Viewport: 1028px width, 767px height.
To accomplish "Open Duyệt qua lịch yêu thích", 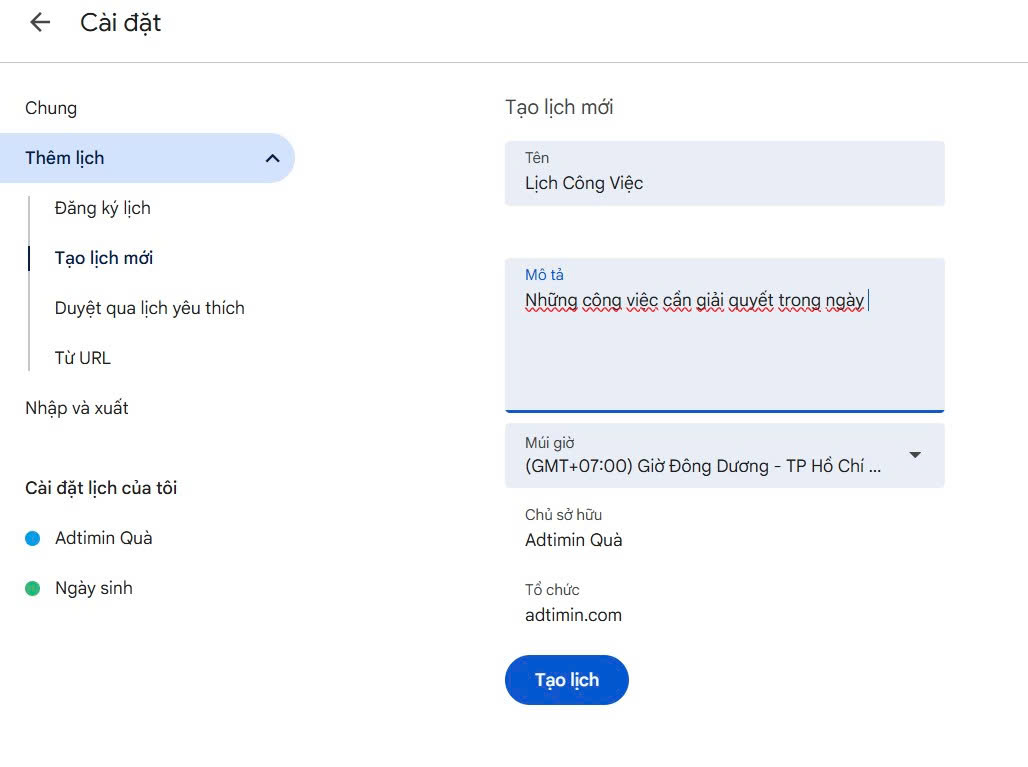I will 150,308.
